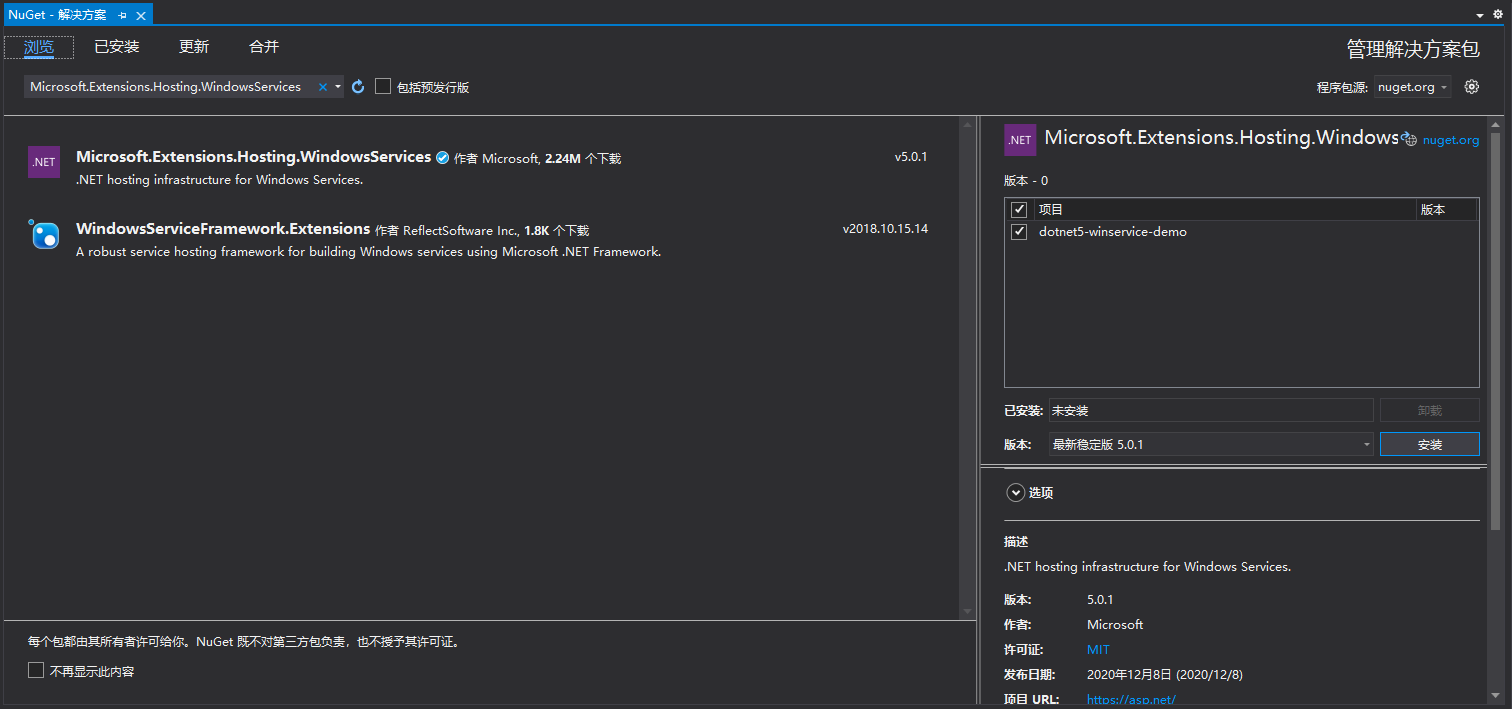Click the 管理解决方案包 heading
This screenshot has height=709, width=1512.
[x=1413, y=50]
